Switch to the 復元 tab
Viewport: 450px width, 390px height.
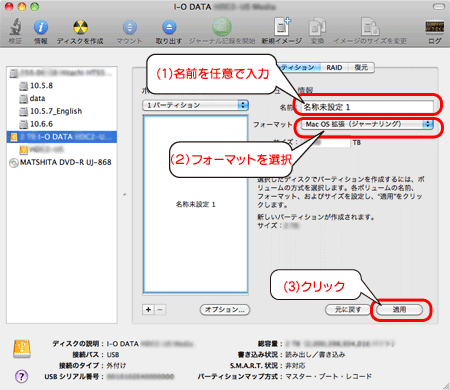click(361, 68)
